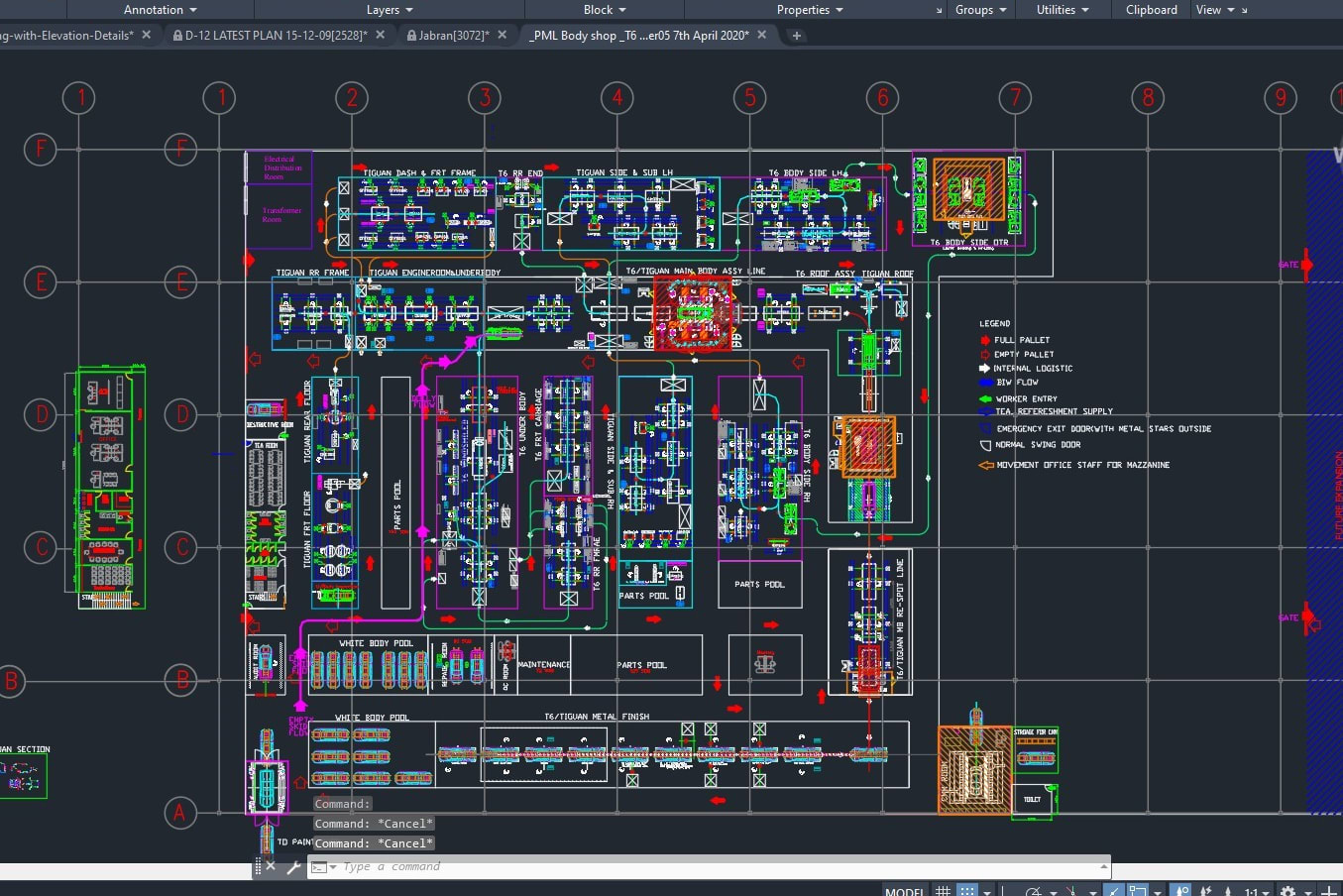Screen dimensions: 1343x896
Task: Select grid bubble number 9
Action: tap(1281, 97)
